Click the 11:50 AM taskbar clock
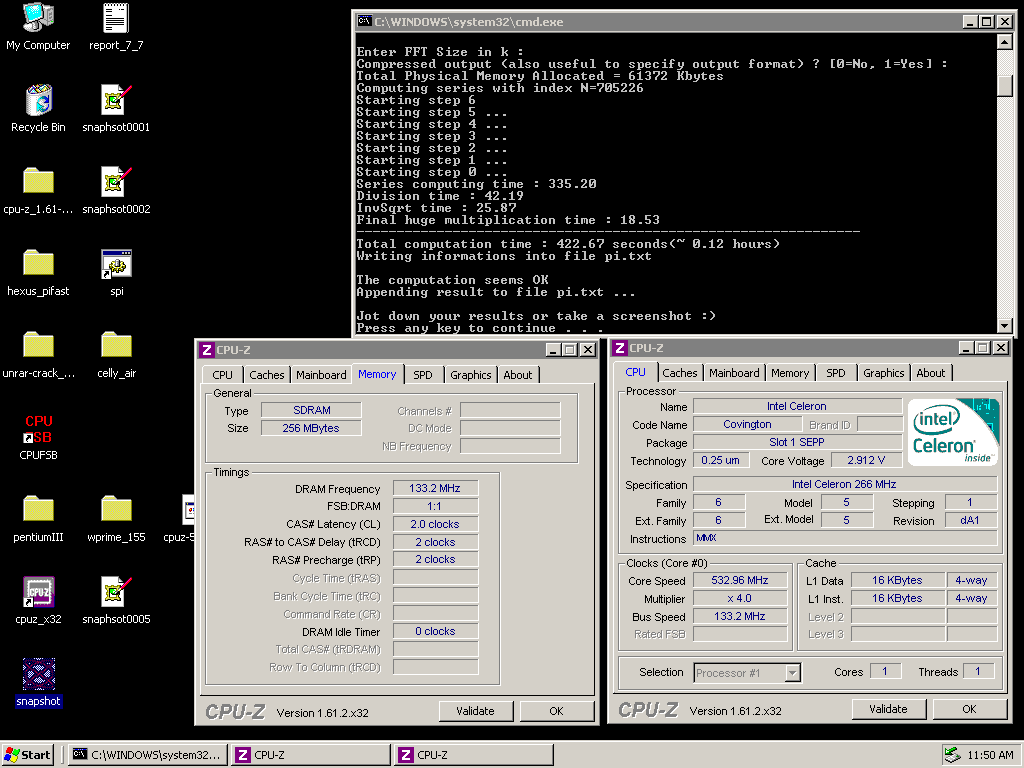 990,755
